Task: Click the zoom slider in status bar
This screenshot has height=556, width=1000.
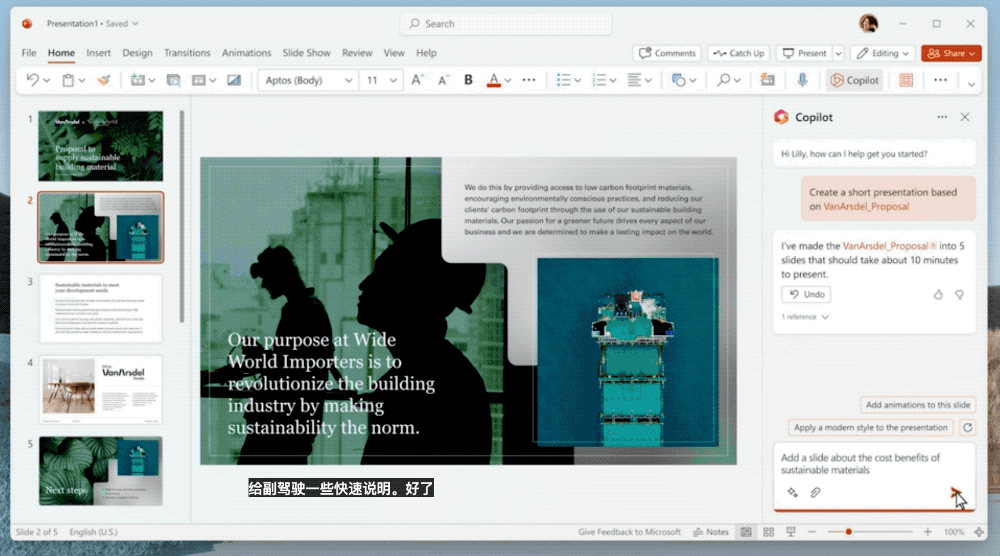Action: pyautogui.click(x=848, y=532)
